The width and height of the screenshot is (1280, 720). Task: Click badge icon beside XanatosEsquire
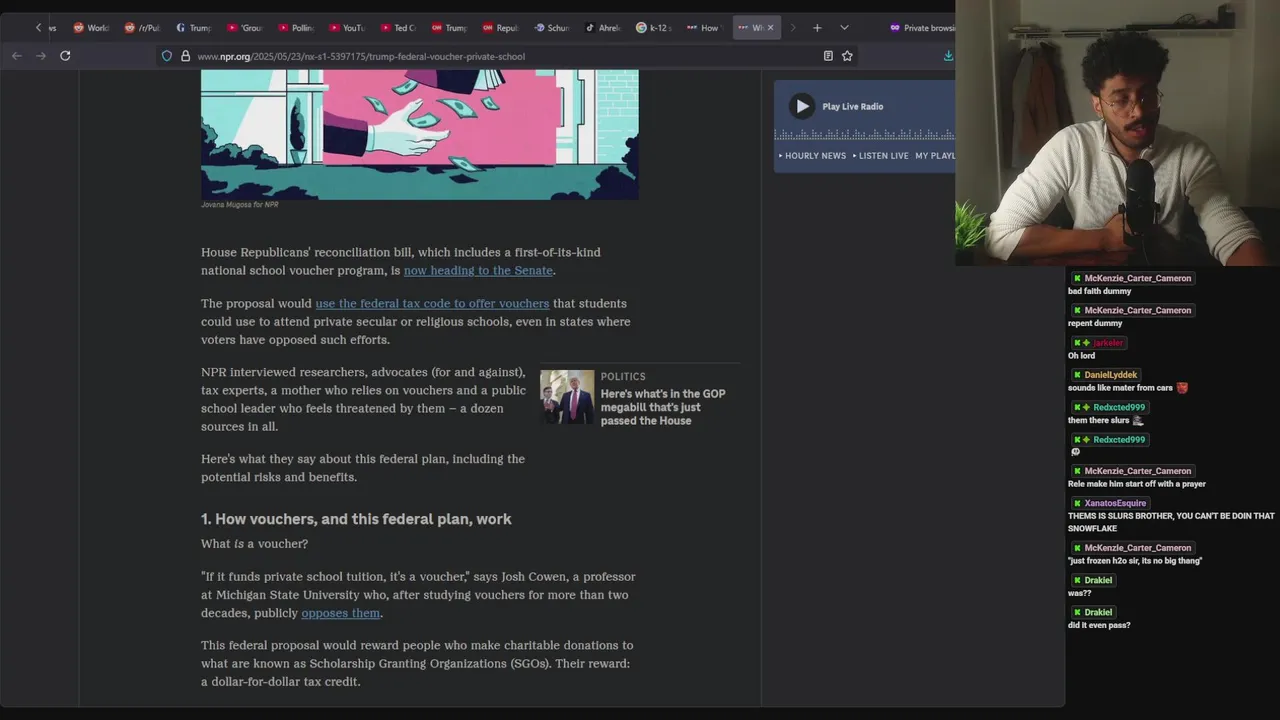coord(1077,503)
